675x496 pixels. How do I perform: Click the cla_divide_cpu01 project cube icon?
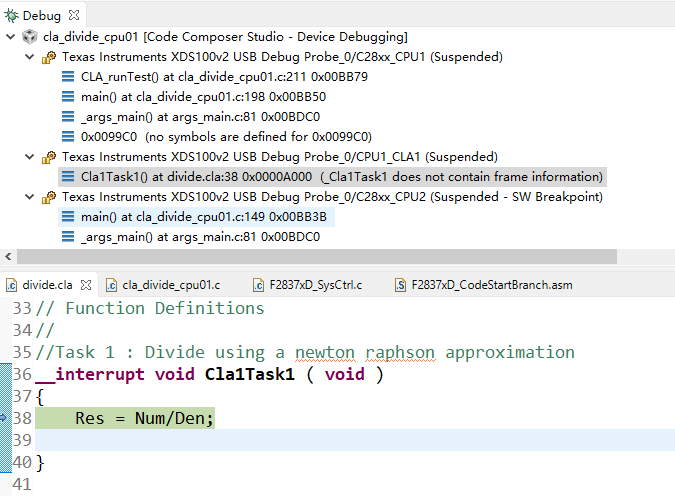[x=29, y=37]
